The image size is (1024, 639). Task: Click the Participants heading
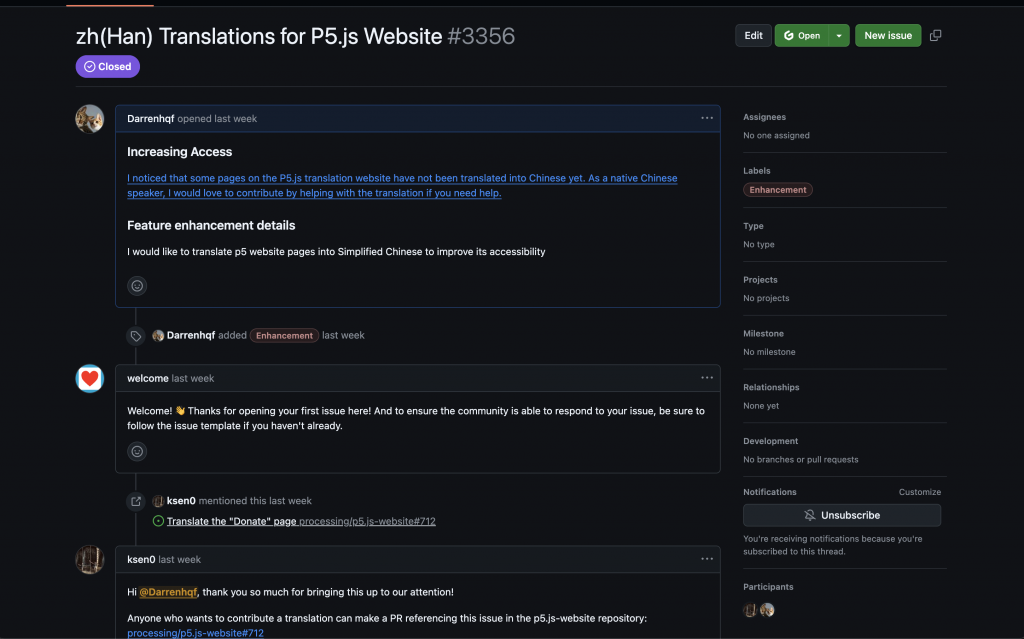768,587
